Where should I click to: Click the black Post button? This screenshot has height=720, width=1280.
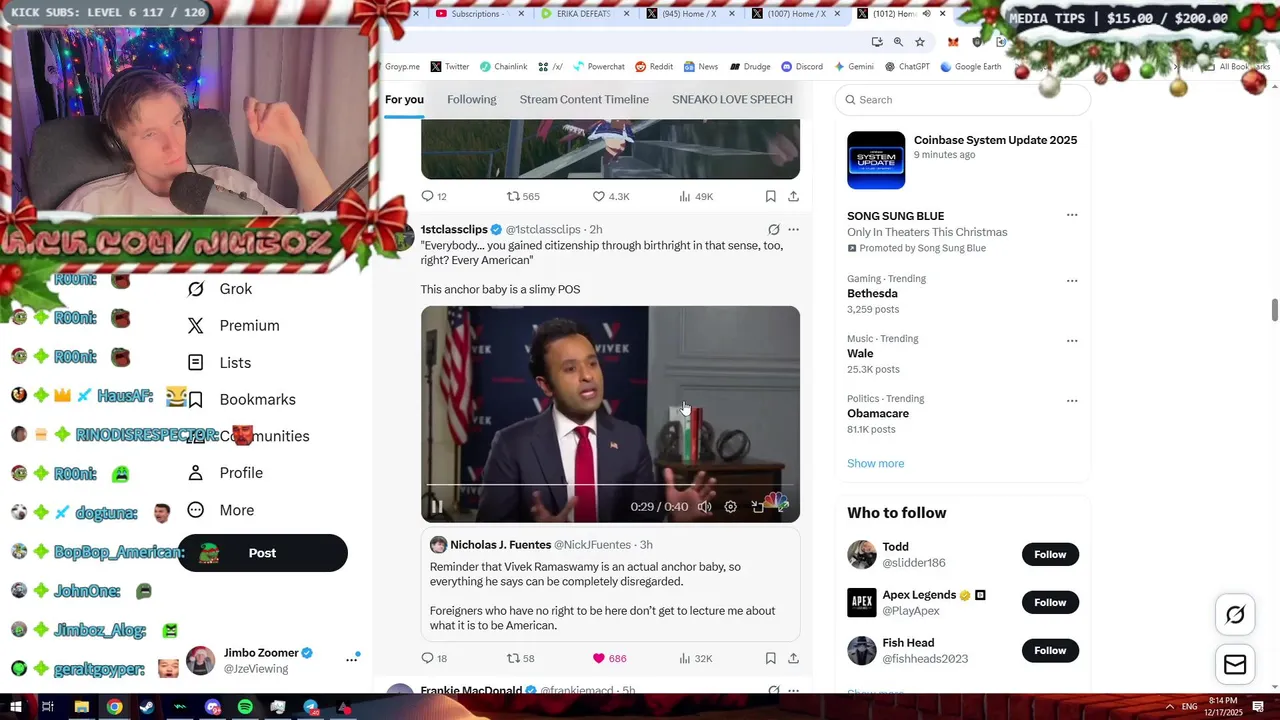[x=262, y=553]
